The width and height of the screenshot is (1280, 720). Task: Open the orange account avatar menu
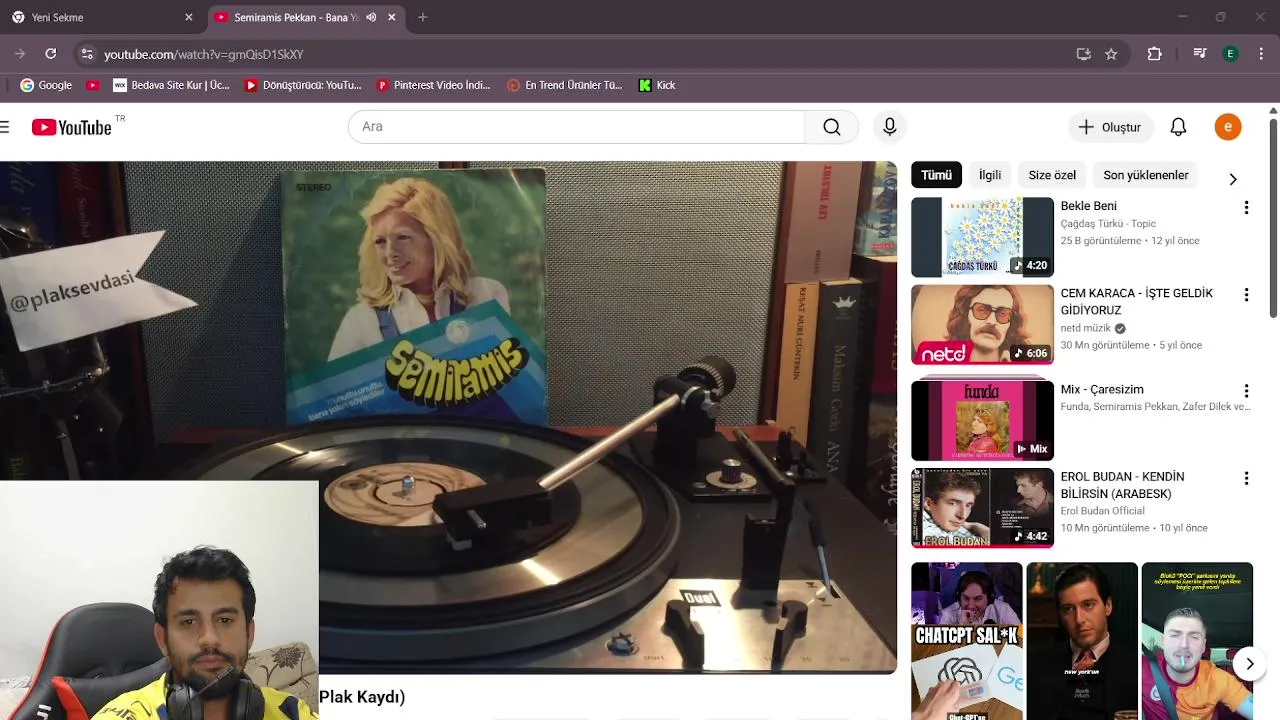pos(1228,127)
